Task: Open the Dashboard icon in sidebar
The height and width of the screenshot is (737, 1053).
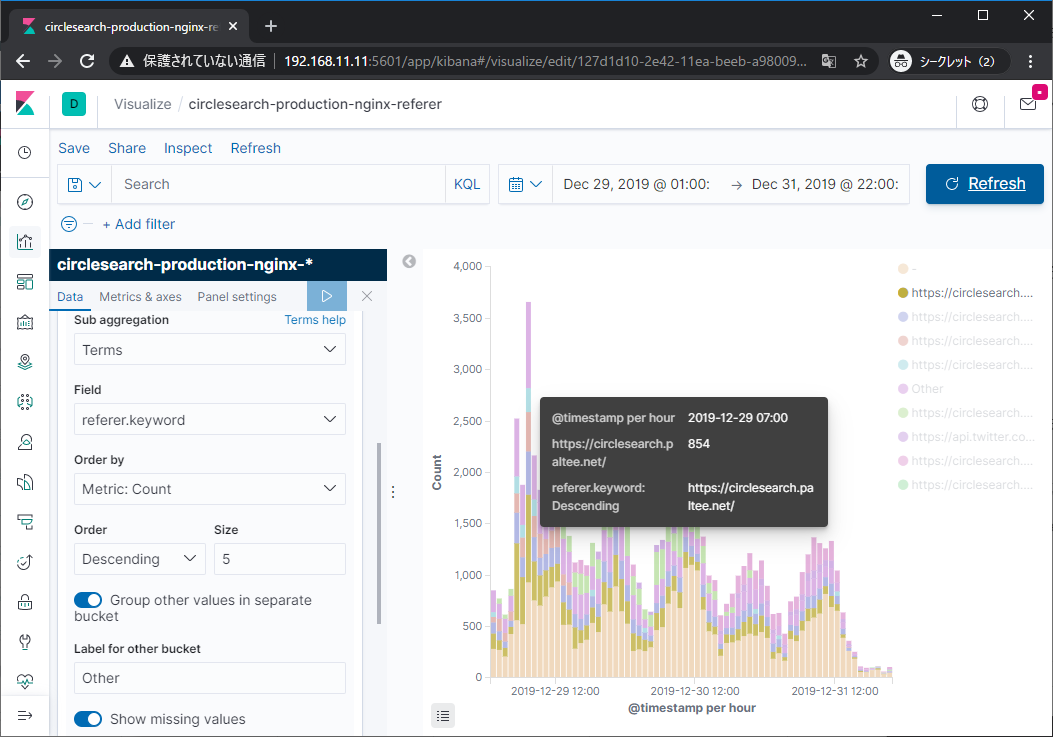Action: tap(25, 282)
